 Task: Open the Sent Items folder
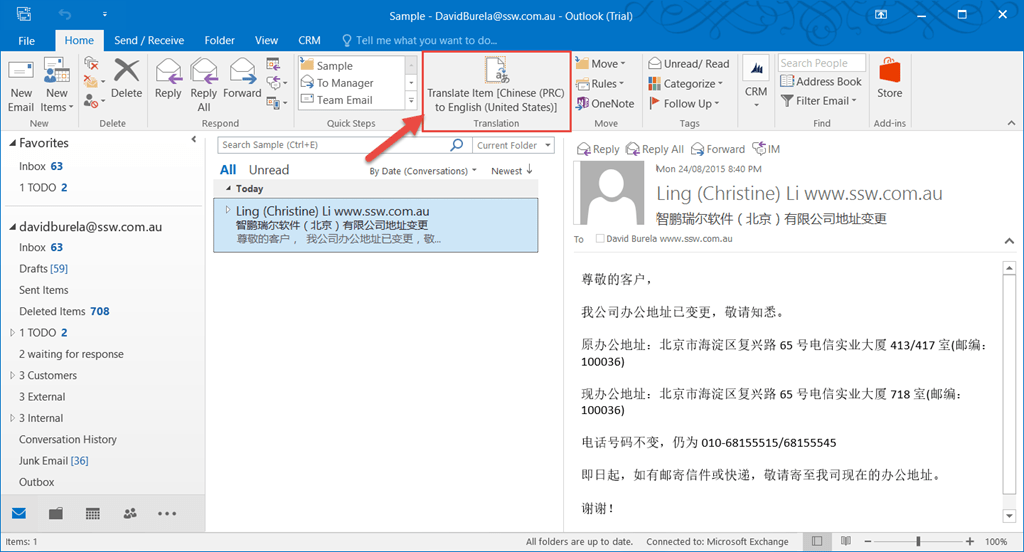click(44, 290)
